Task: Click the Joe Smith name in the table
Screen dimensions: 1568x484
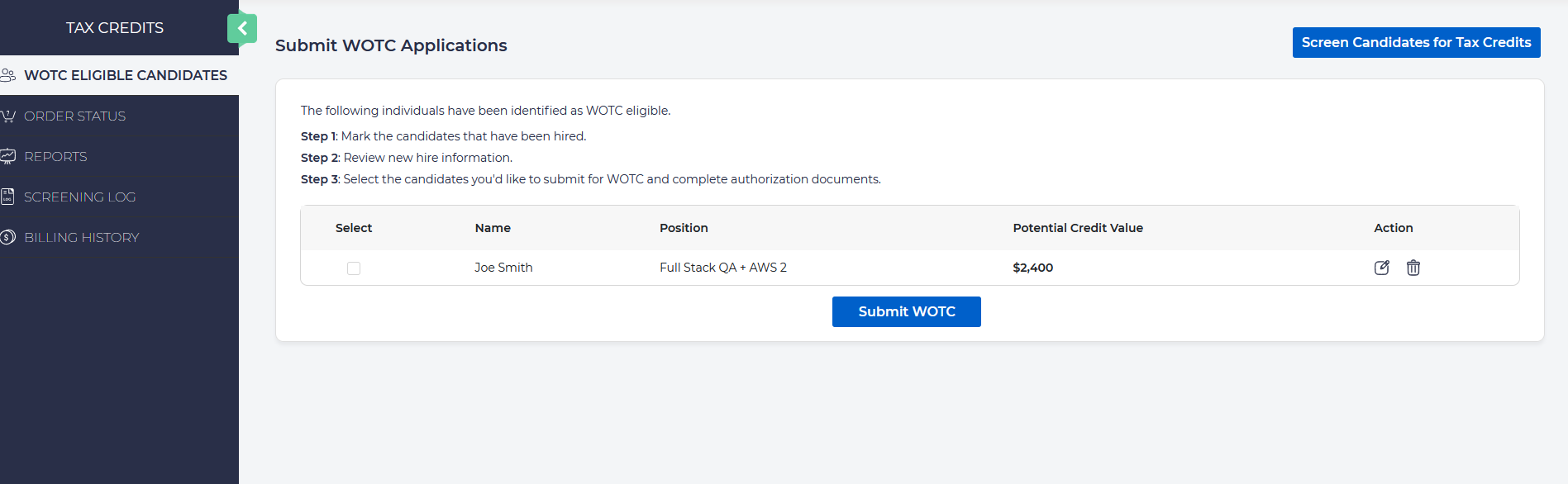Action: (503, 268)
